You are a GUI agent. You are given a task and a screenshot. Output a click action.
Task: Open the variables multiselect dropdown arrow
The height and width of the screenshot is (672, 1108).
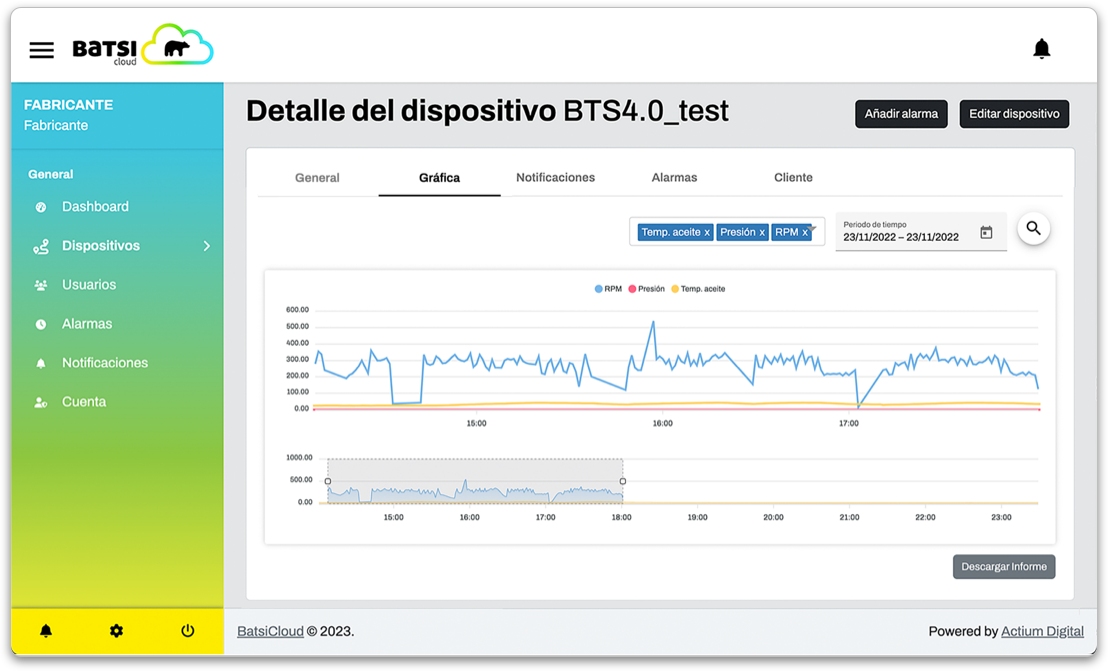pyautogui.click(x=813, y=229)
